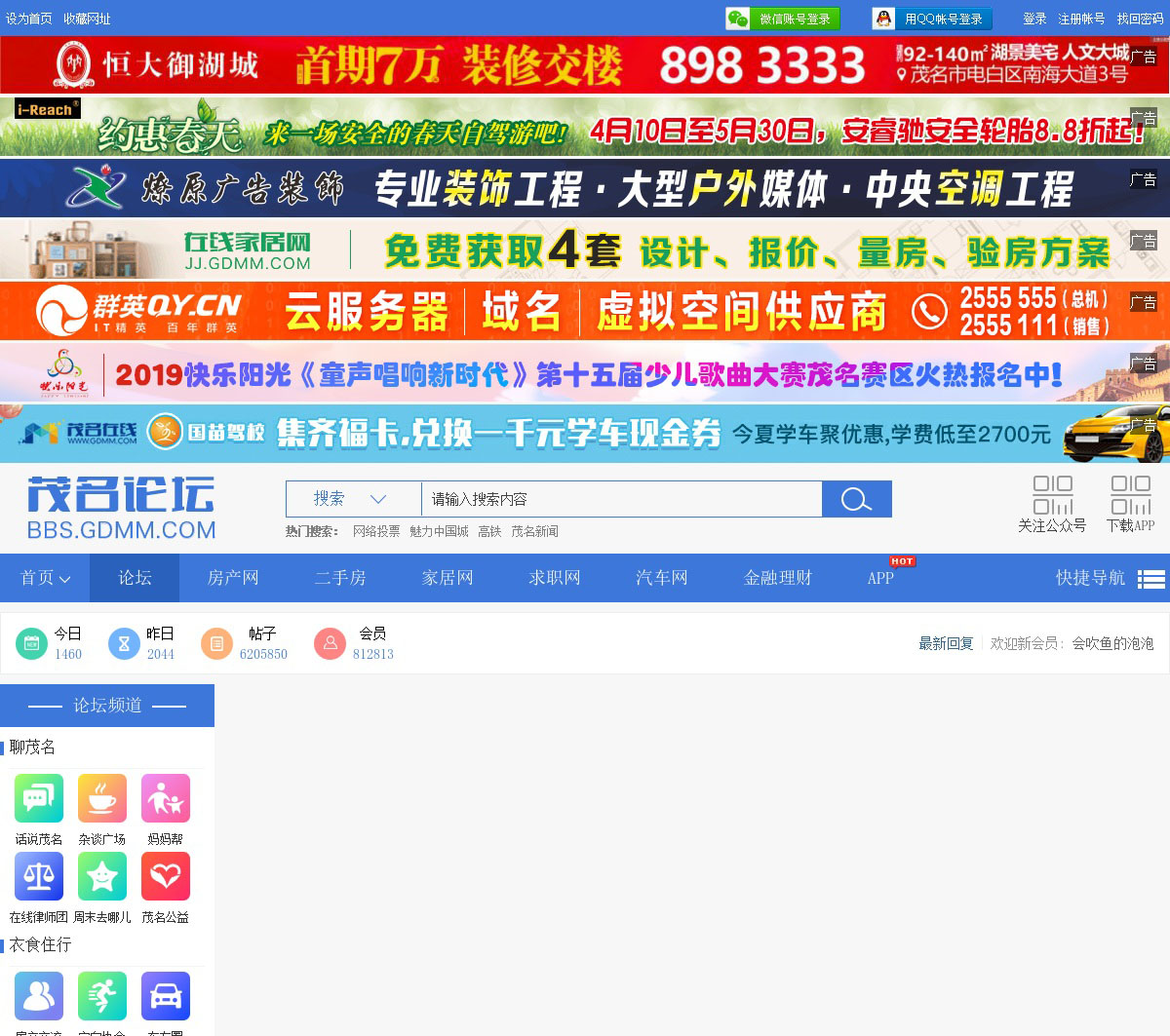Open the 在线律师团 scales icon

click(x=39, y=876)
